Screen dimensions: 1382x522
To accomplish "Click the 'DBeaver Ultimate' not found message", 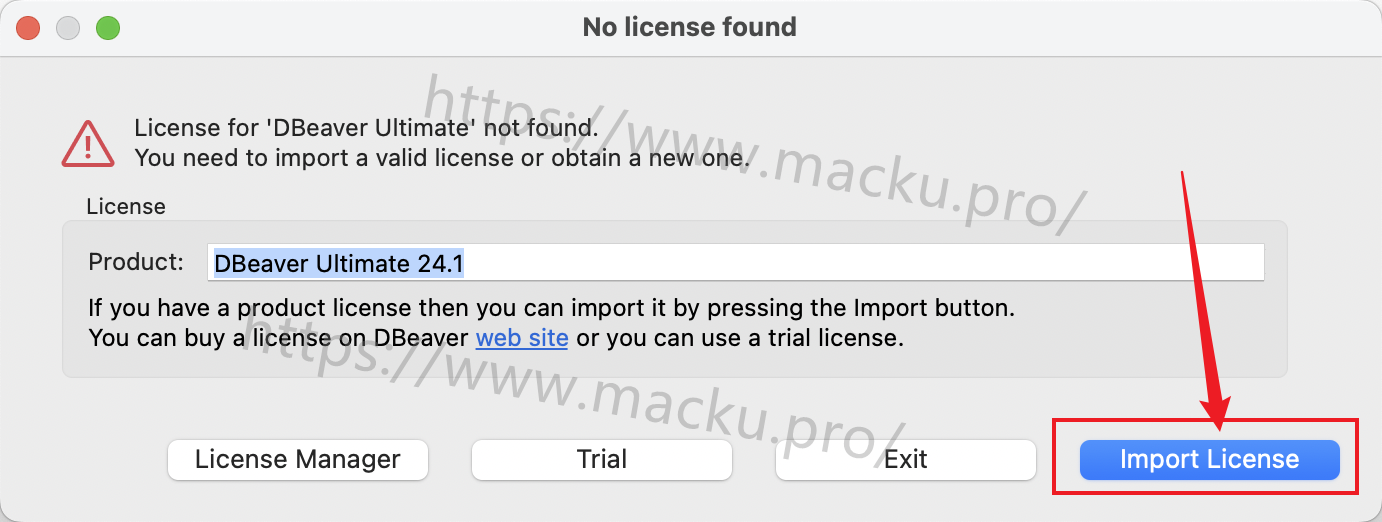I will (x=366, y=128).
